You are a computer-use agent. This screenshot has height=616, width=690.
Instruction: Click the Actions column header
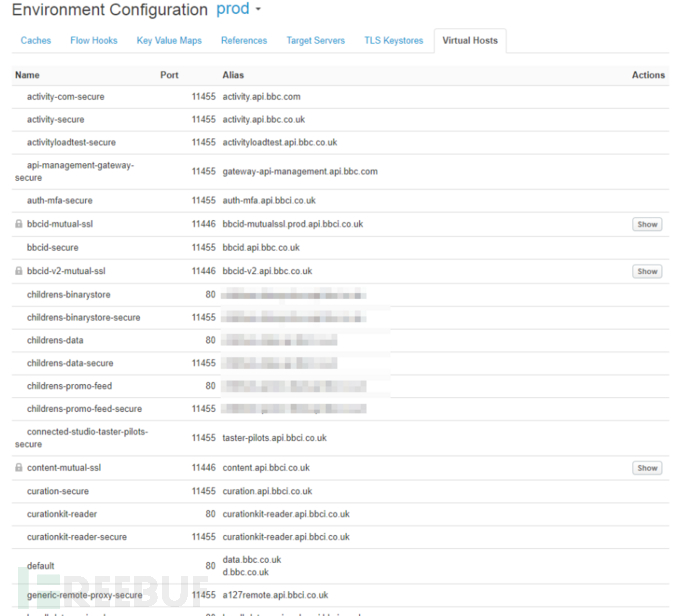(x=648, y=75)
